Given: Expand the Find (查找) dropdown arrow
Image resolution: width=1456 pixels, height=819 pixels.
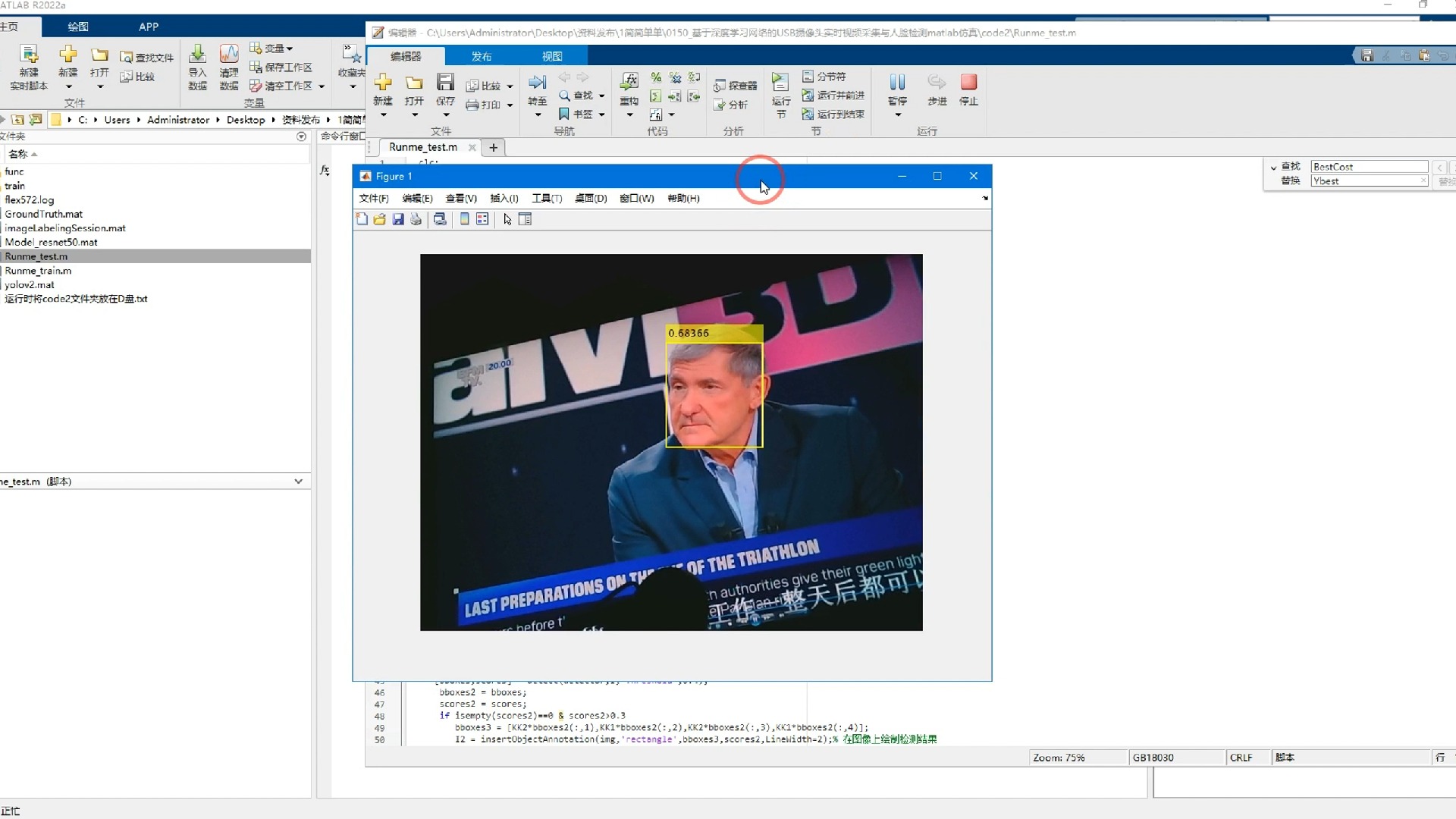Looking at the screenshot, I should click(601, 96).
